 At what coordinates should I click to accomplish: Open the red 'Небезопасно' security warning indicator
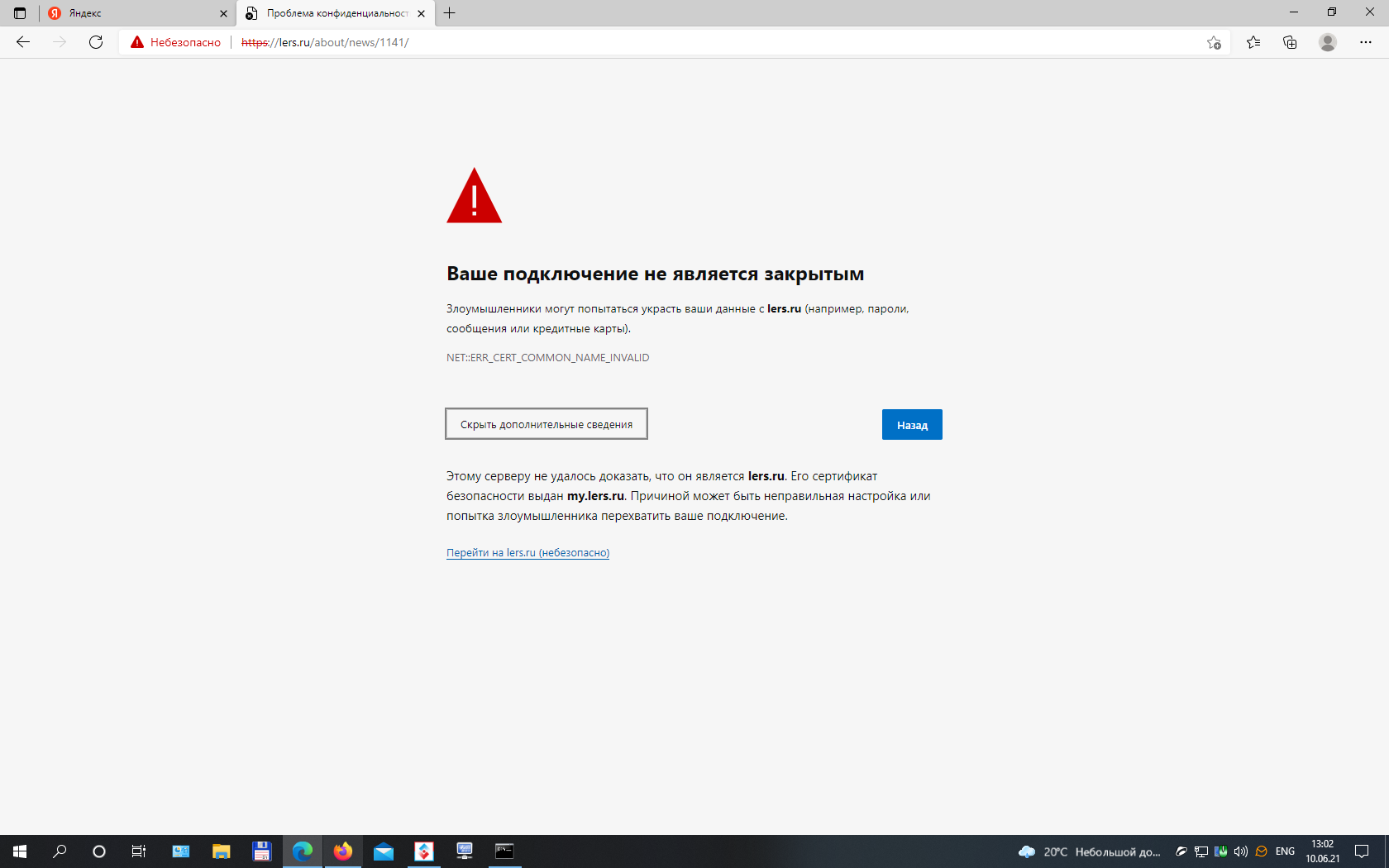(175, 42)
